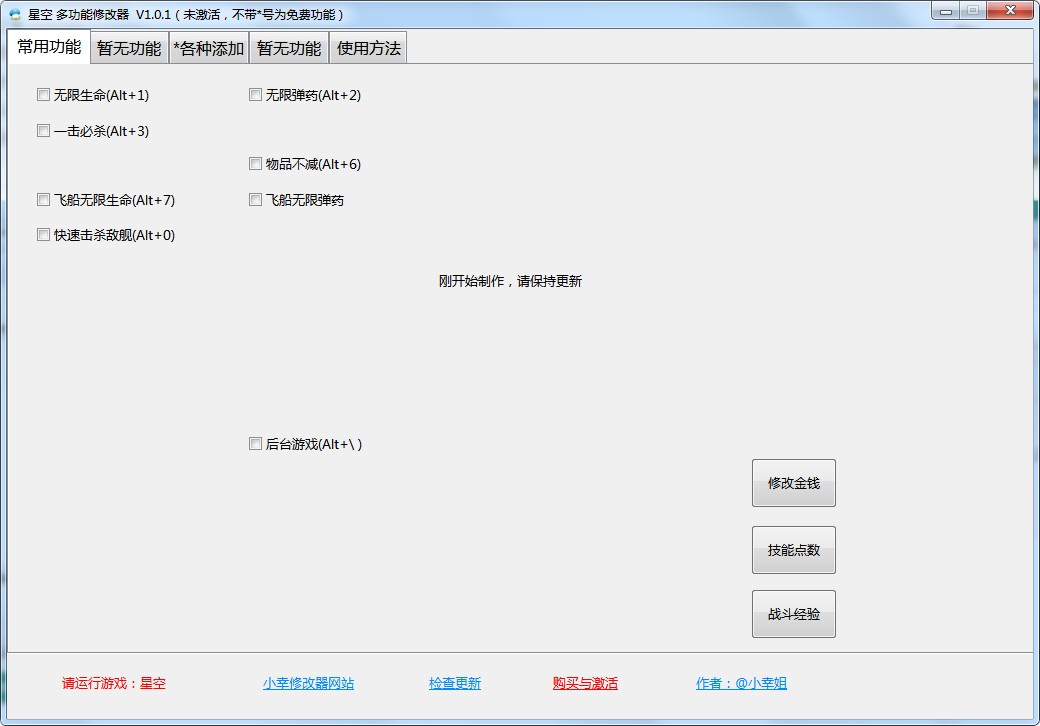Switch to the 常用功能 tab

[49, 47]
